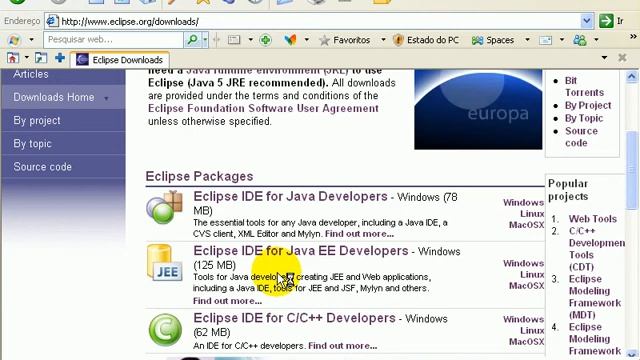Select the Eclipse Downloads tab
Image resolution: width=640 pixels, height=360 pixels.
(120, 60)
